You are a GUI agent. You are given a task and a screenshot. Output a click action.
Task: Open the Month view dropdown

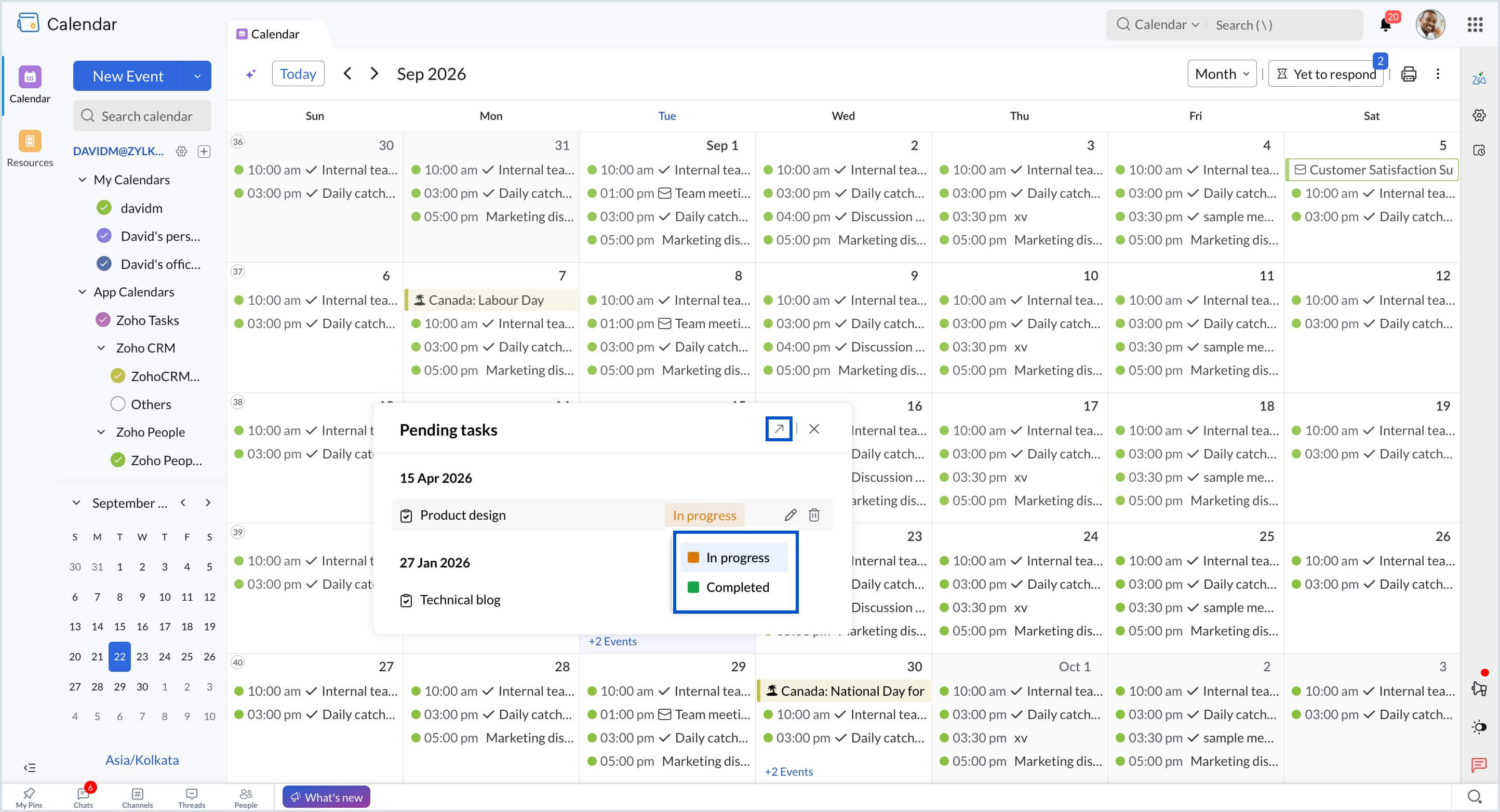point(1222,74)
